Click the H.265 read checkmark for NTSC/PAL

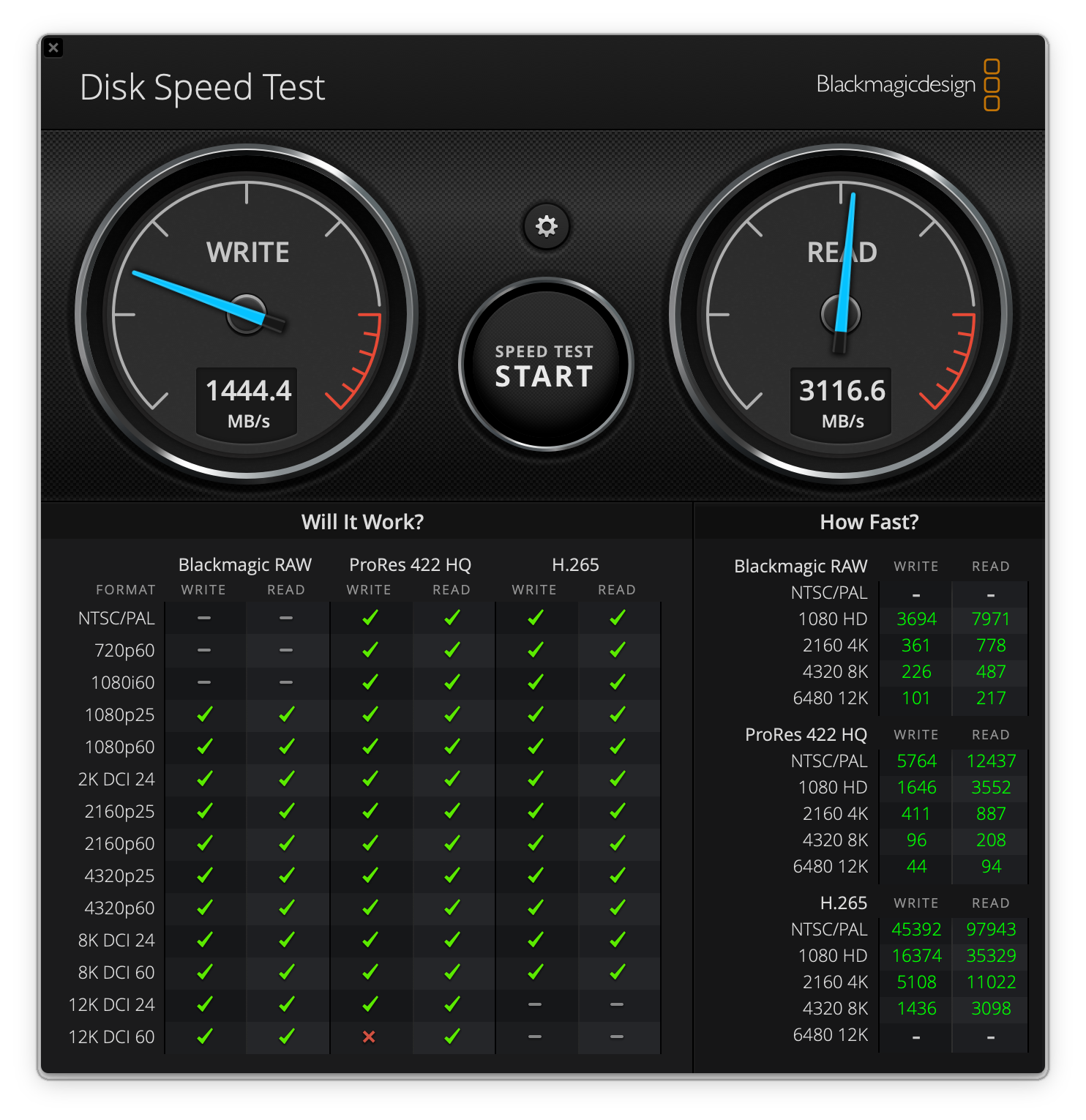[618, 618]
